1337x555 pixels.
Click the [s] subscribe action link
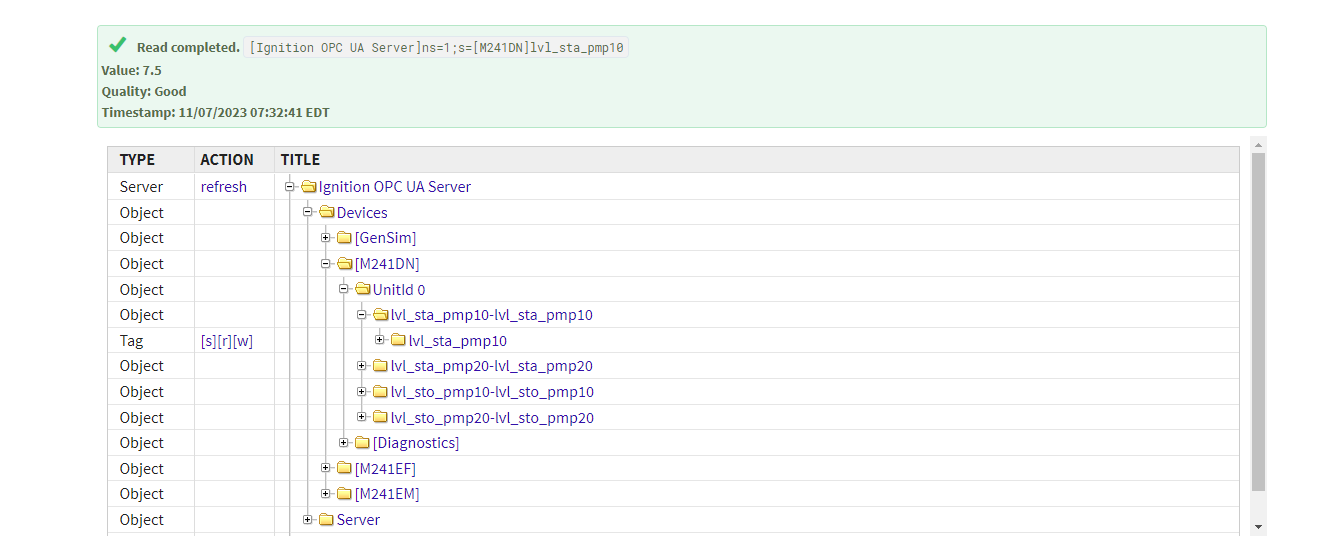click(x=208, y=341)
